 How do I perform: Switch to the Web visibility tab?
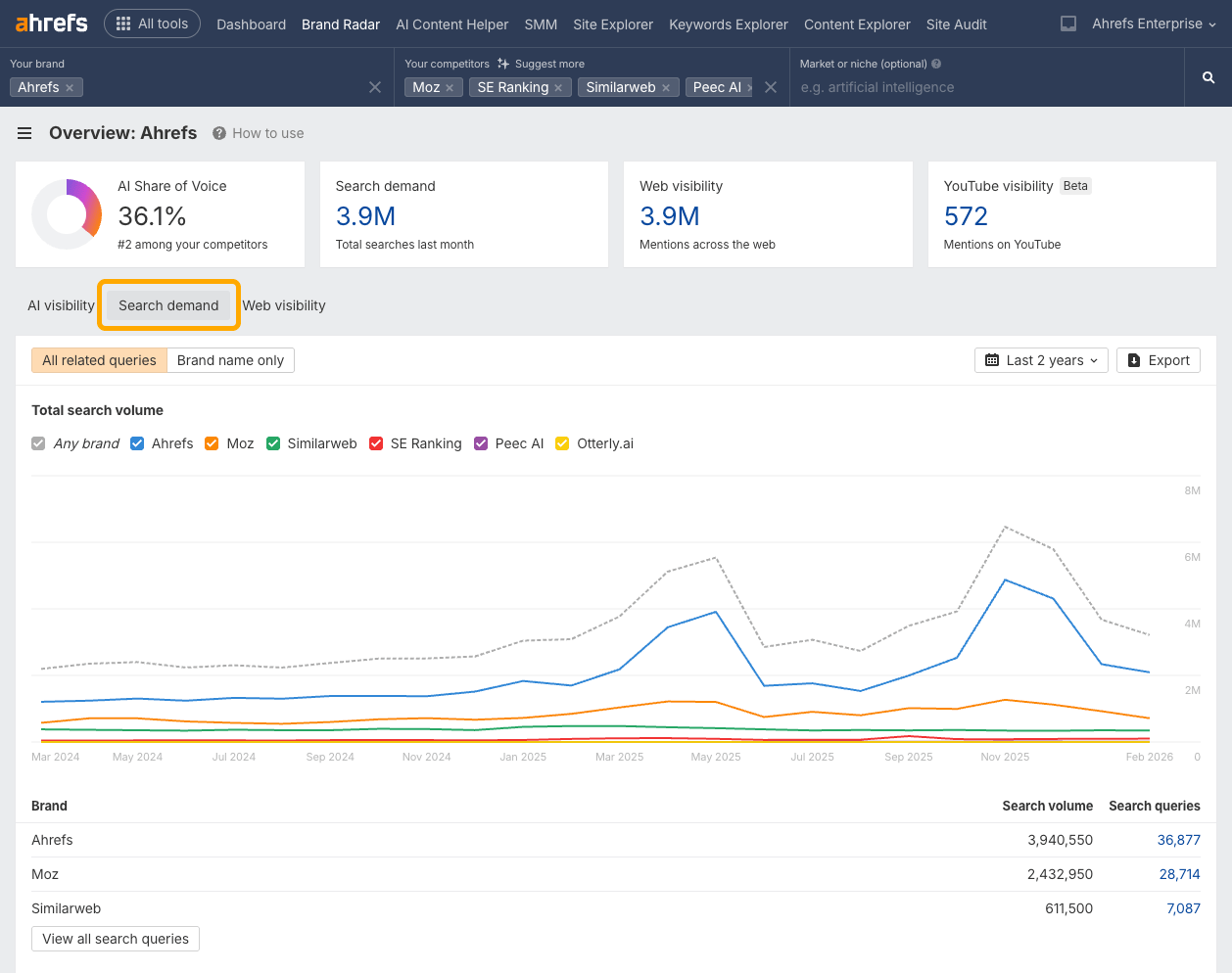(284, 305)
